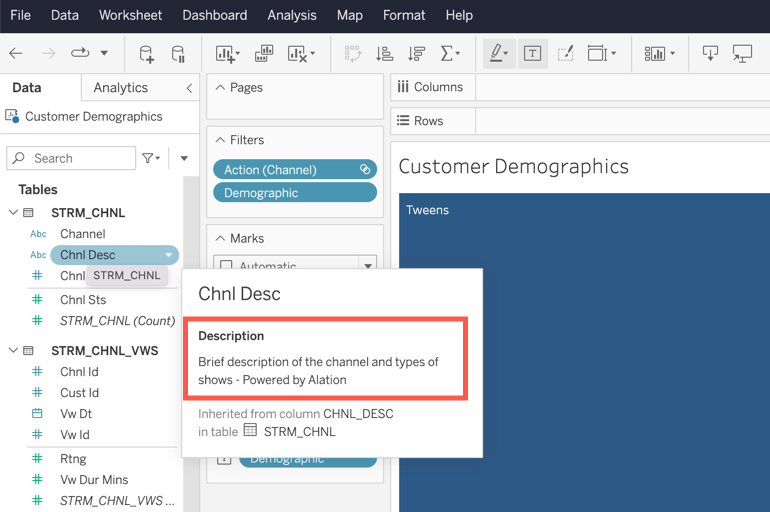
Task: Select the Tweens mark in the view
Action: tap(584, 352)
